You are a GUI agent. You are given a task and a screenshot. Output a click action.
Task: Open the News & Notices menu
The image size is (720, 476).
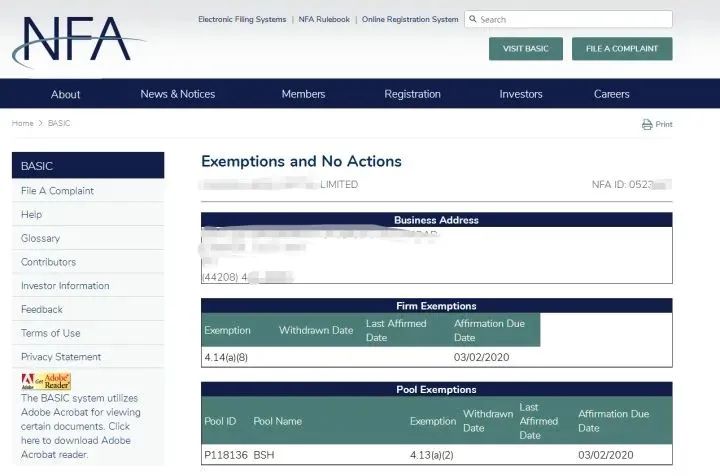click(x=178, y=94)
